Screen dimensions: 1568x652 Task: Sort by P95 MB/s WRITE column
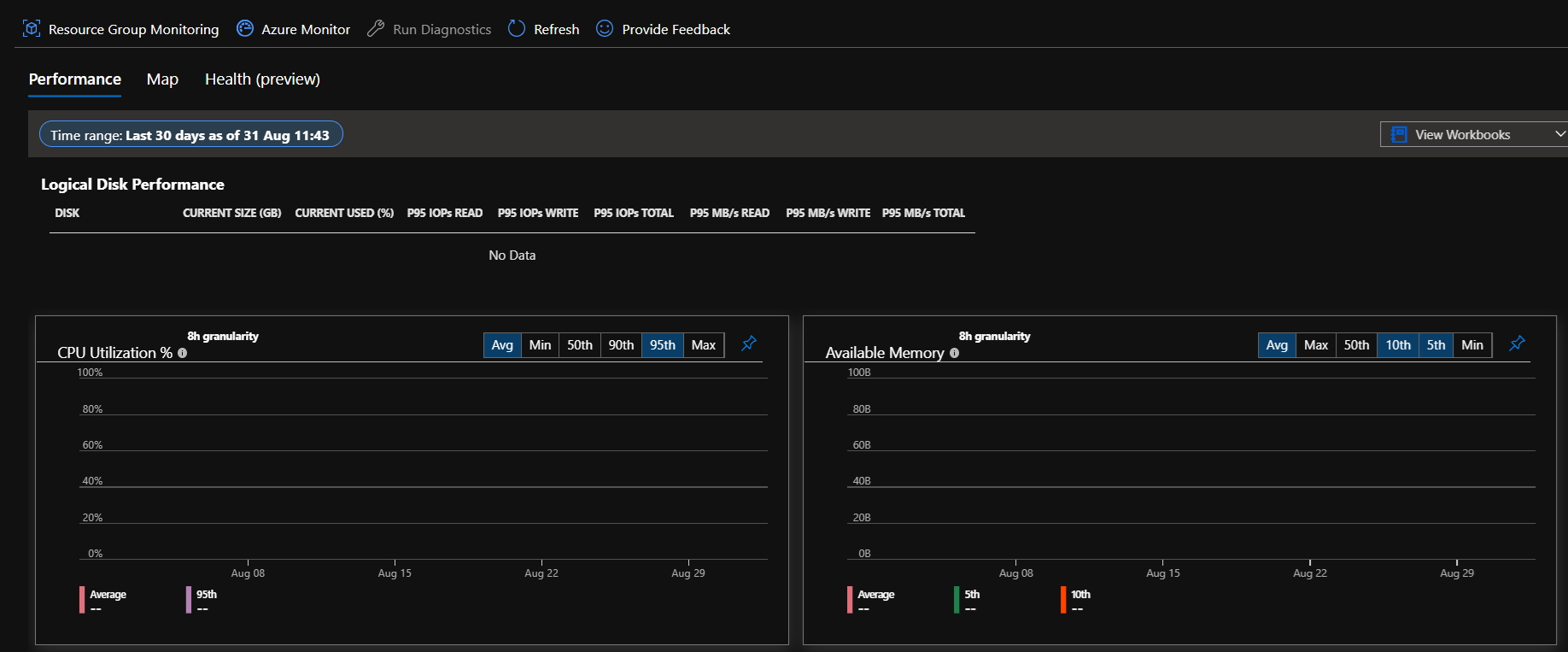828,213
